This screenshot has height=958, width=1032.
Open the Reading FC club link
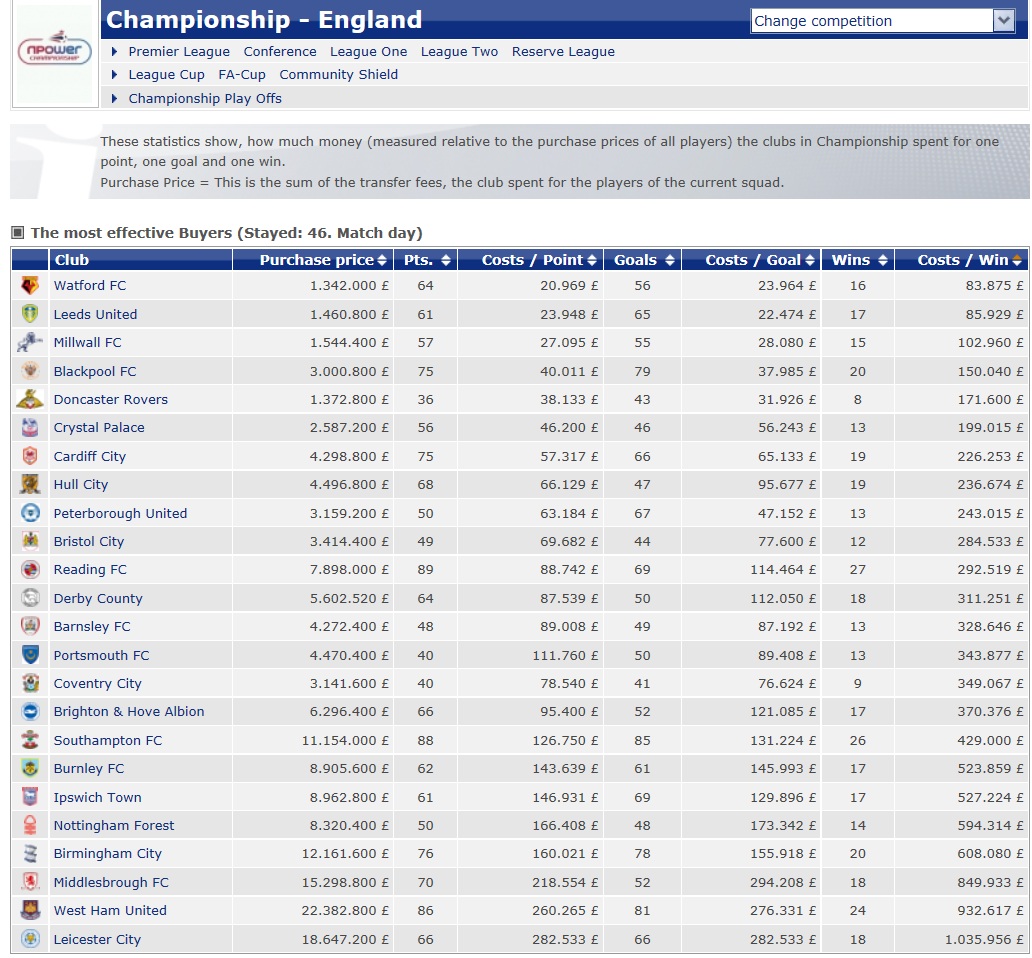[90, 570]
